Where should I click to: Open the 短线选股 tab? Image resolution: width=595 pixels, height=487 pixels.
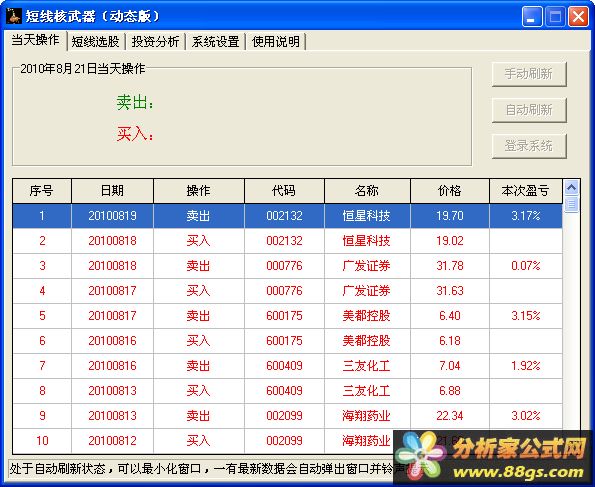click(96, 41)
